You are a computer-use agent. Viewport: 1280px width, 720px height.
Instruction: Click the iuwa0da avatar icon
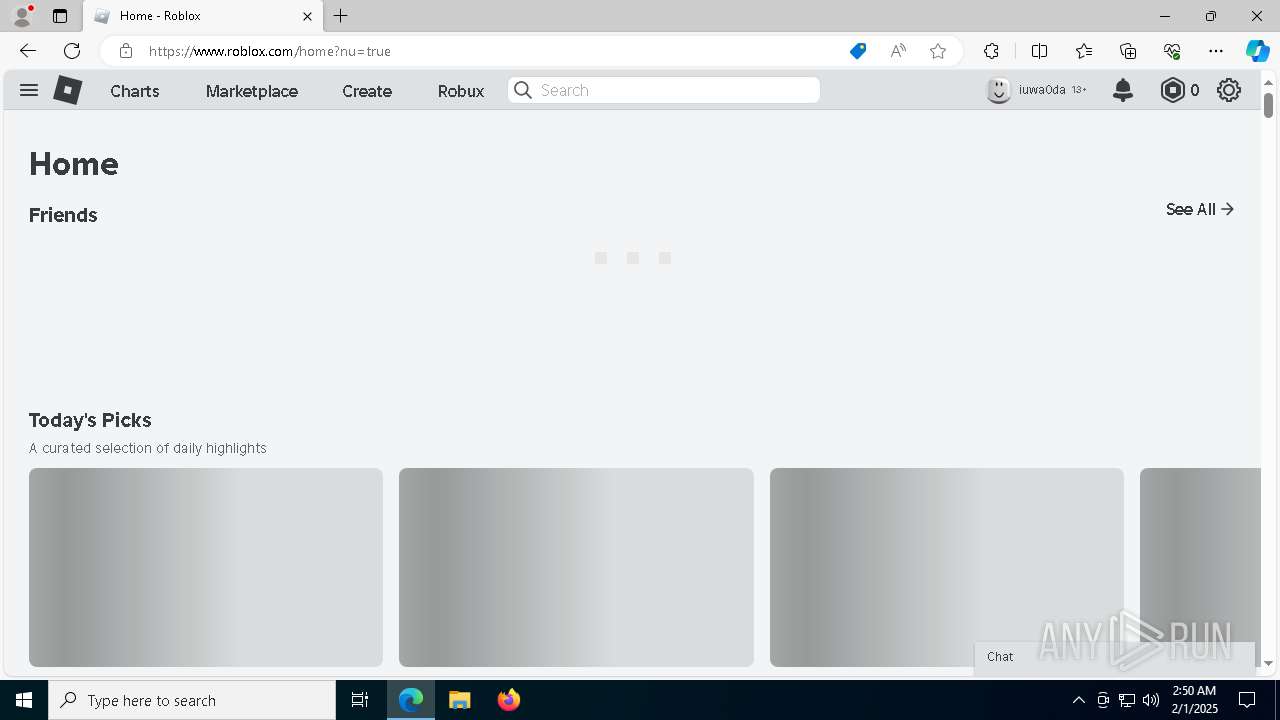click(x=998, y=90)
